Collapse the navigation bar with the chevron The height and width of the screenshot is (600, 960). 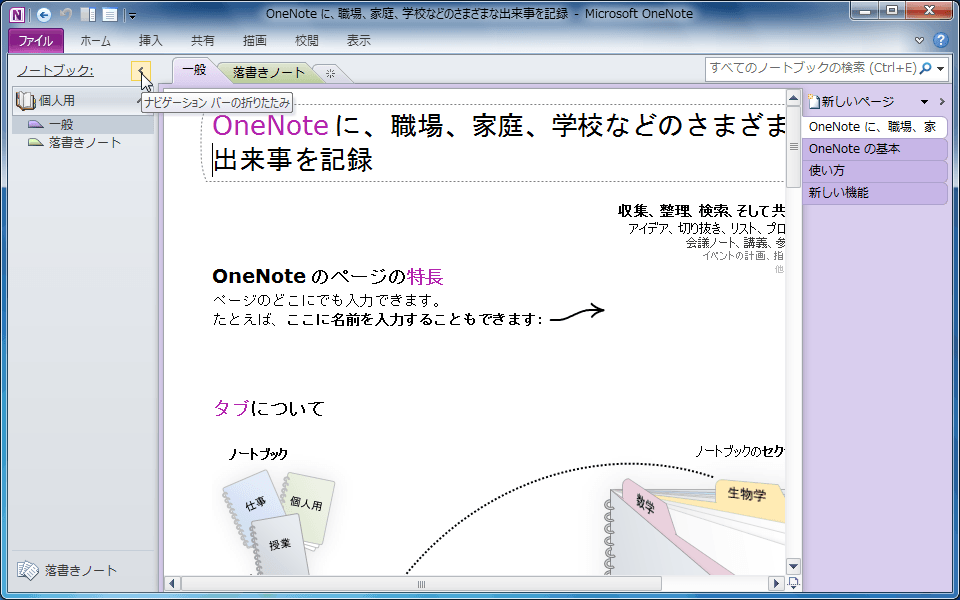coord(141,71)
